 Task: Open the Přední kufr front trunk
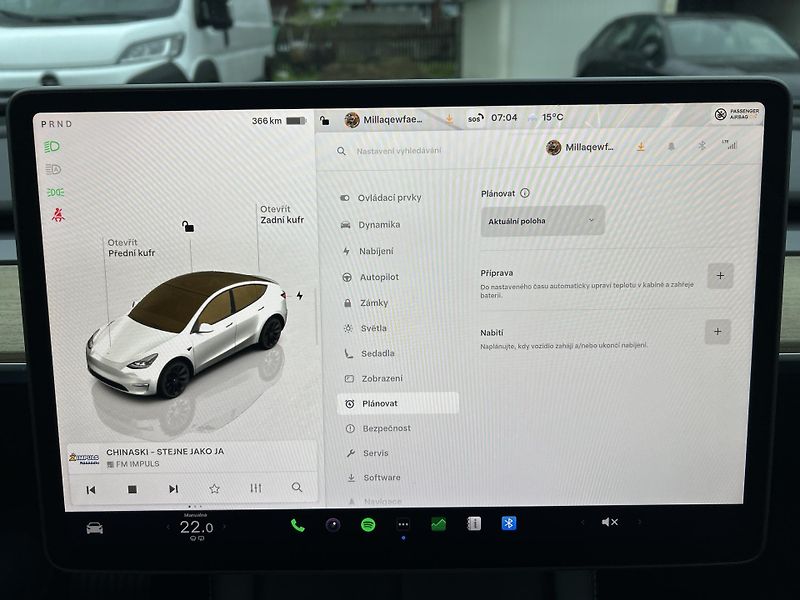pyautogui.click(x=131, y=247)
